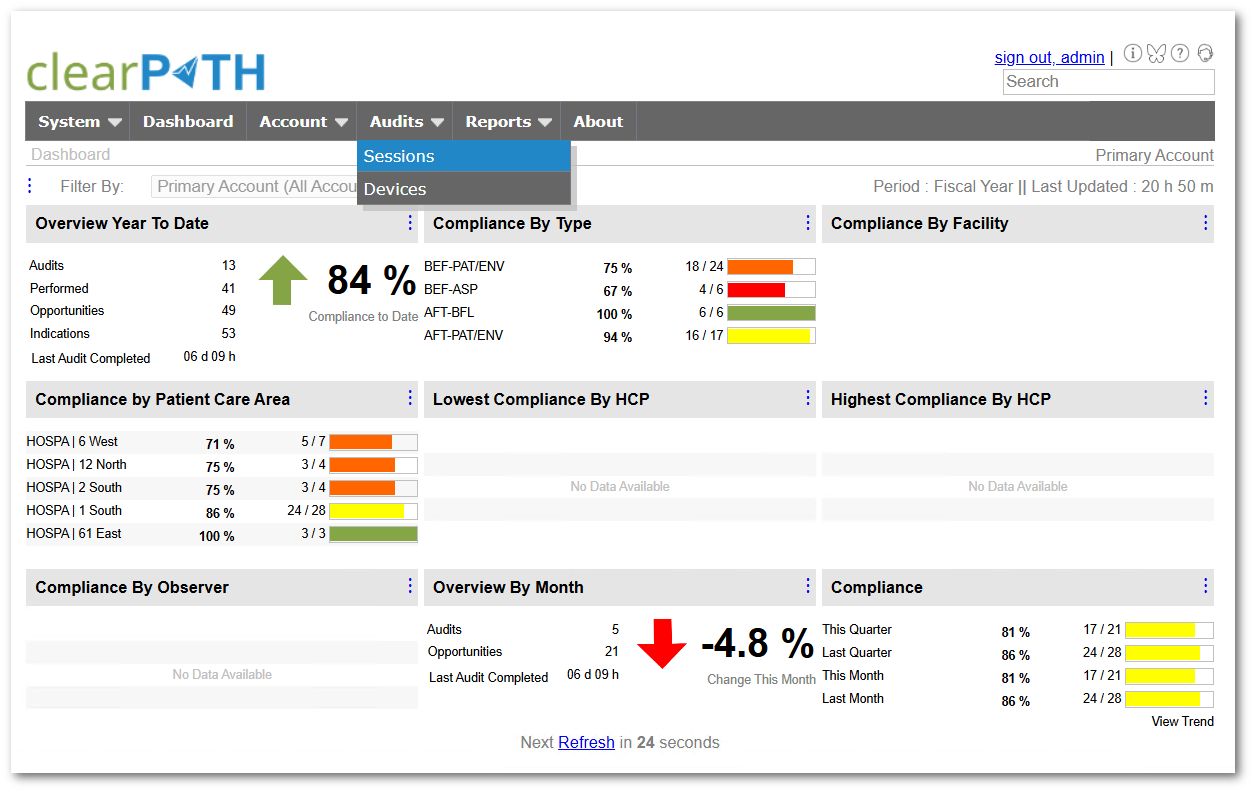Open Highest Compliance By HCP panel options
The width and height of the screenshot is (1254, 792).
point(1206,399)
